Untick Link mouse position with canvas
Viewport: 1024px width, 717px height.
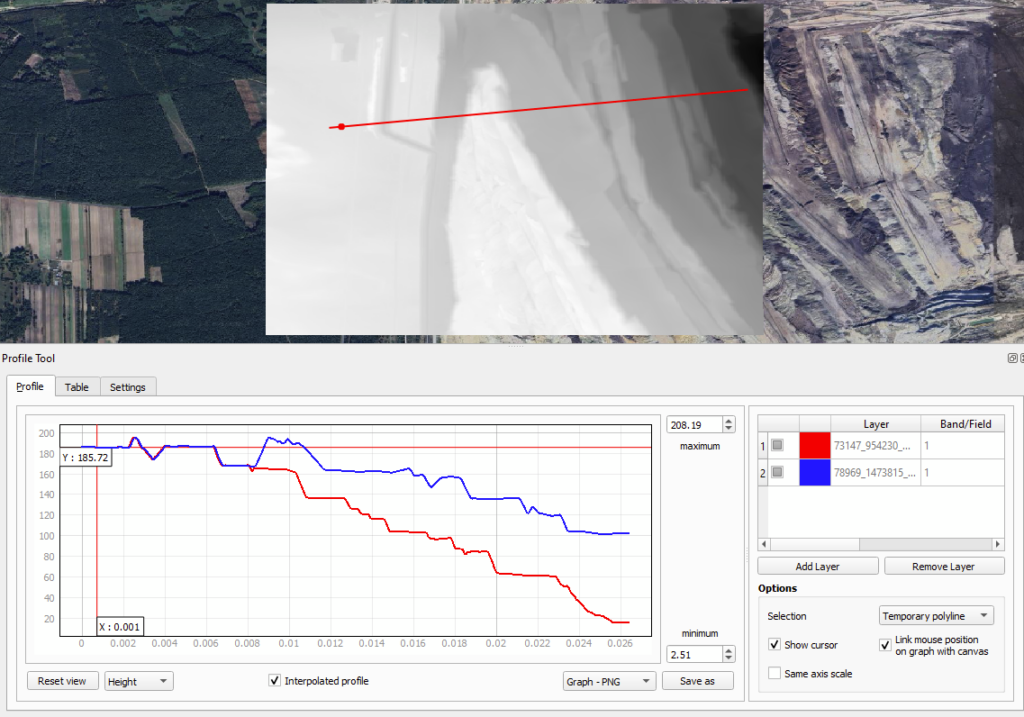(x=886, y=645)
